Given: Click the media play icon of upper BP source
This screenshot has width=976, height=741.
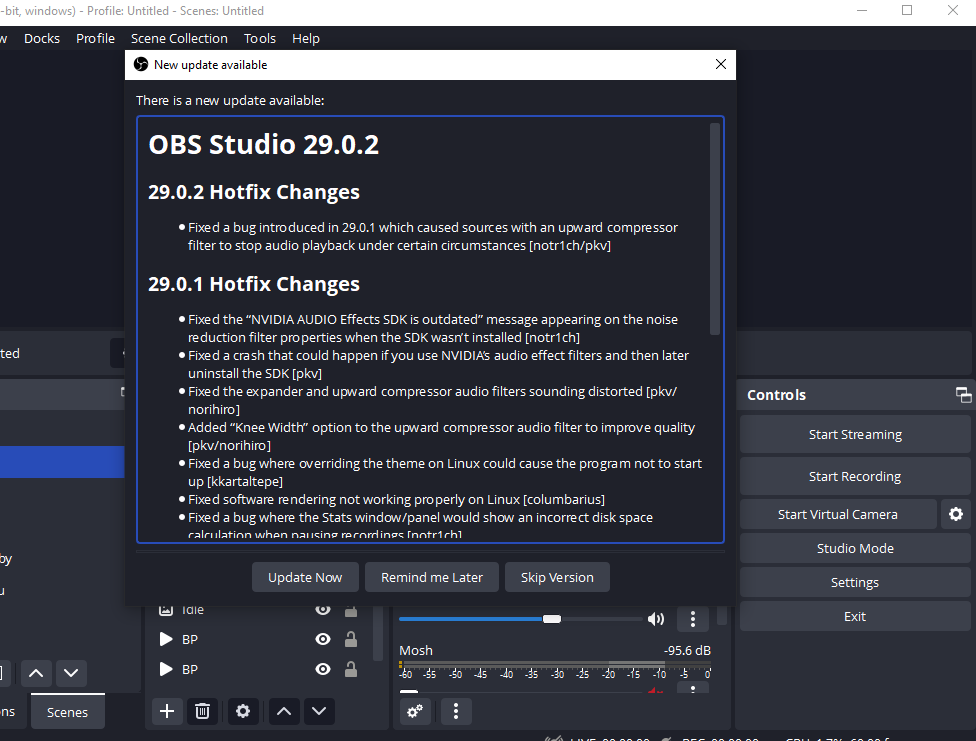Looking at the screenshot, I should point(166,640).
